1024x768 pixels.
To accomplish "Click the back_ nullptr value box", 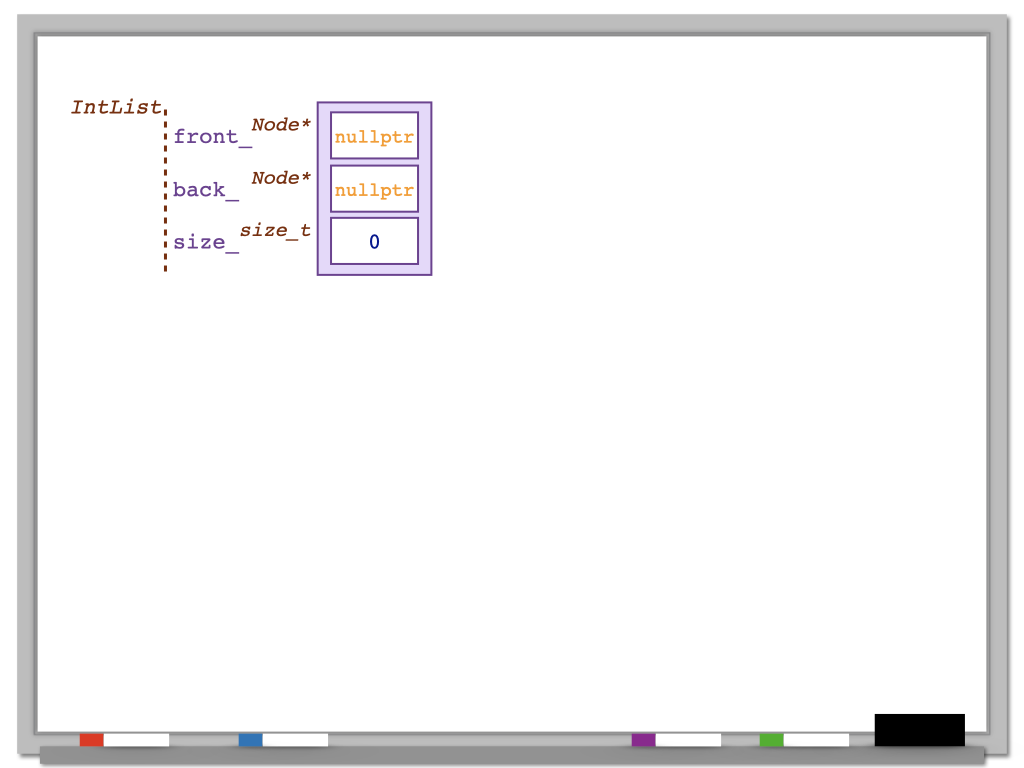I will [x=374, y=189].
